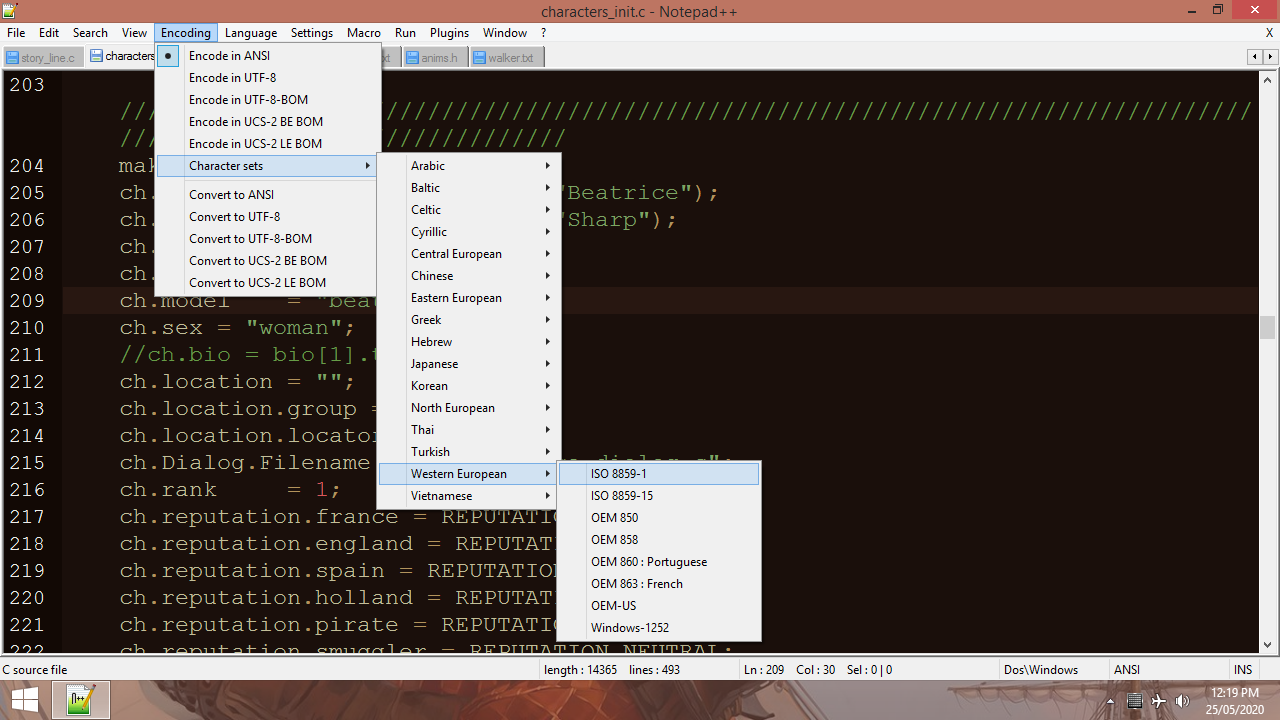
Task: Open the Search menu
Action: point(90,33)
